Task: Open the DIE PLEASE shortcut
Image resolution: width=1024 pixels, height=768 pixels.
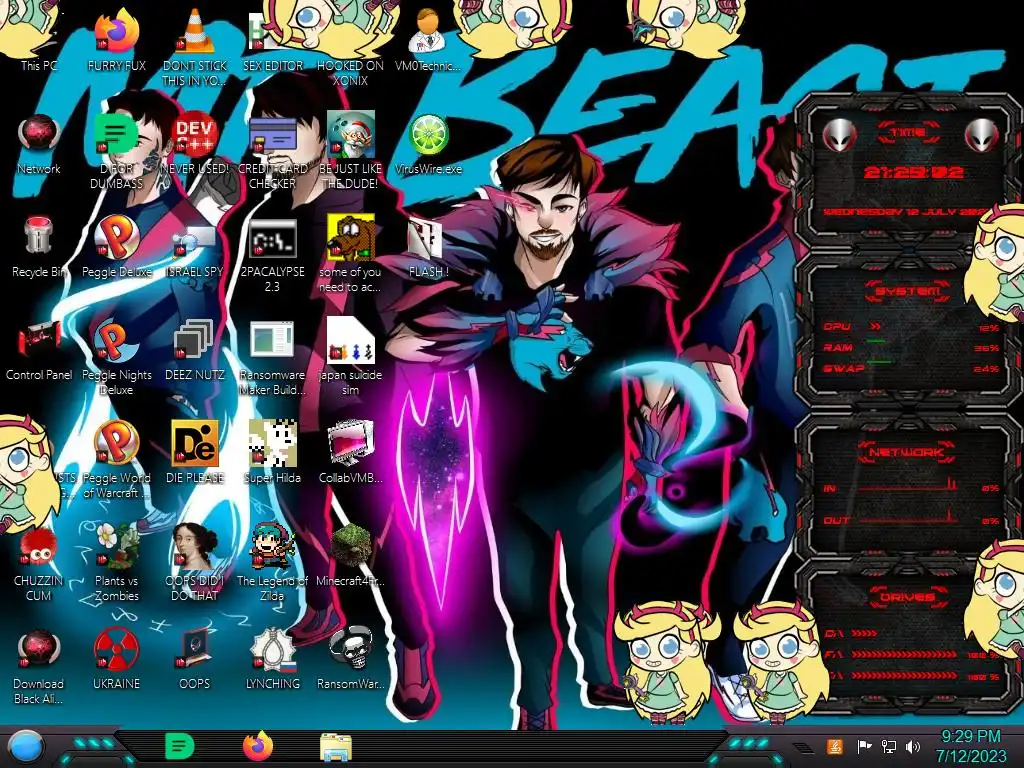Action: tap(195, 452)
